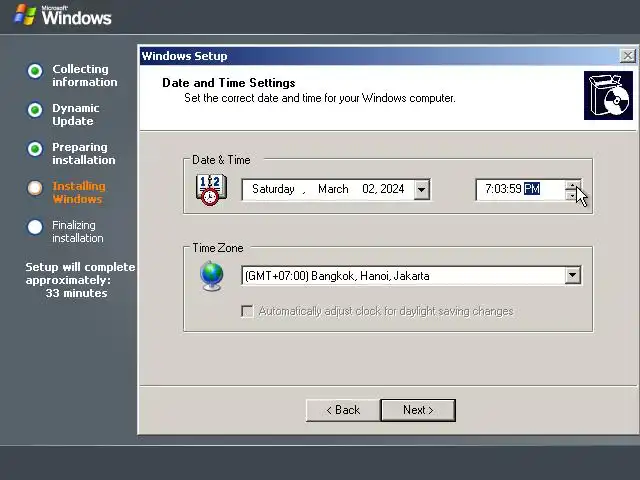This screenshot has width=640, height=480.
Task: Click the Bangkok, Hanoi, Jakarta time zone text
Action: [x=370, y=276]
